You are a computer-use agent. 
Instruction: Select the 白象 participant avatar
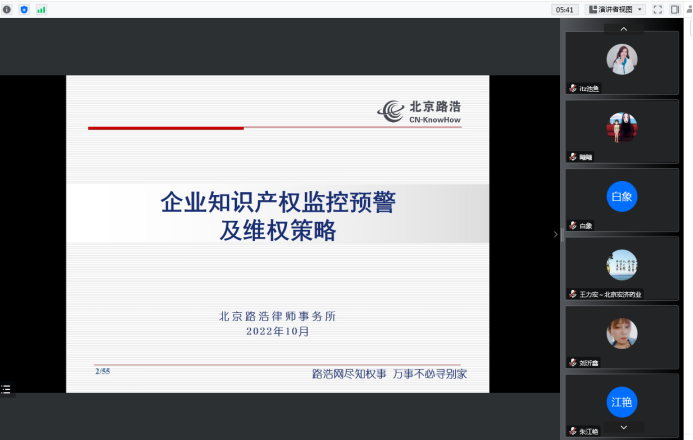point(621,196)
